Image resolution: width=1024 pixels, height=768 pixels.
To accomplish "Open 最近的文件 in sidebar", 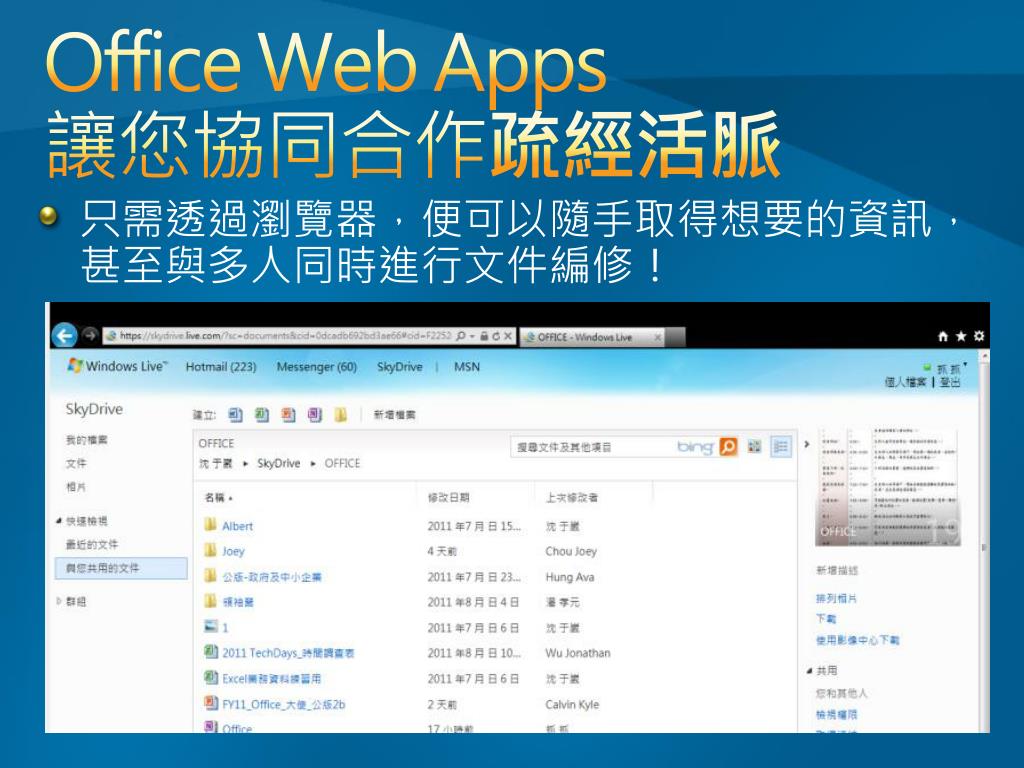I will pos(92,544).
